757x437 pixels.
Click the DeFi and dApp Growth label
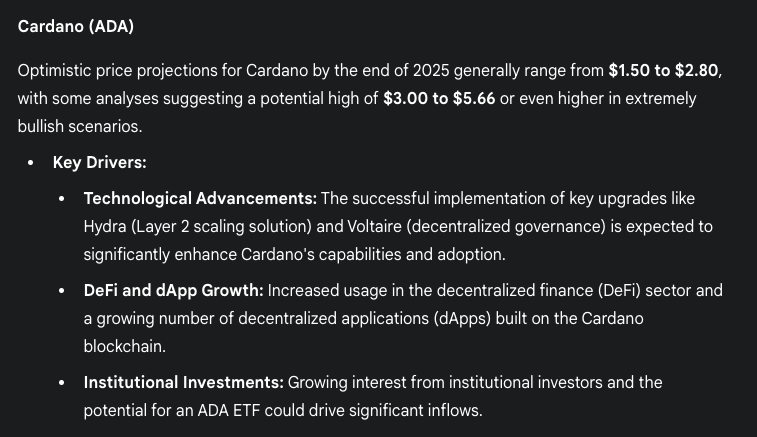(x=172, y=290)
